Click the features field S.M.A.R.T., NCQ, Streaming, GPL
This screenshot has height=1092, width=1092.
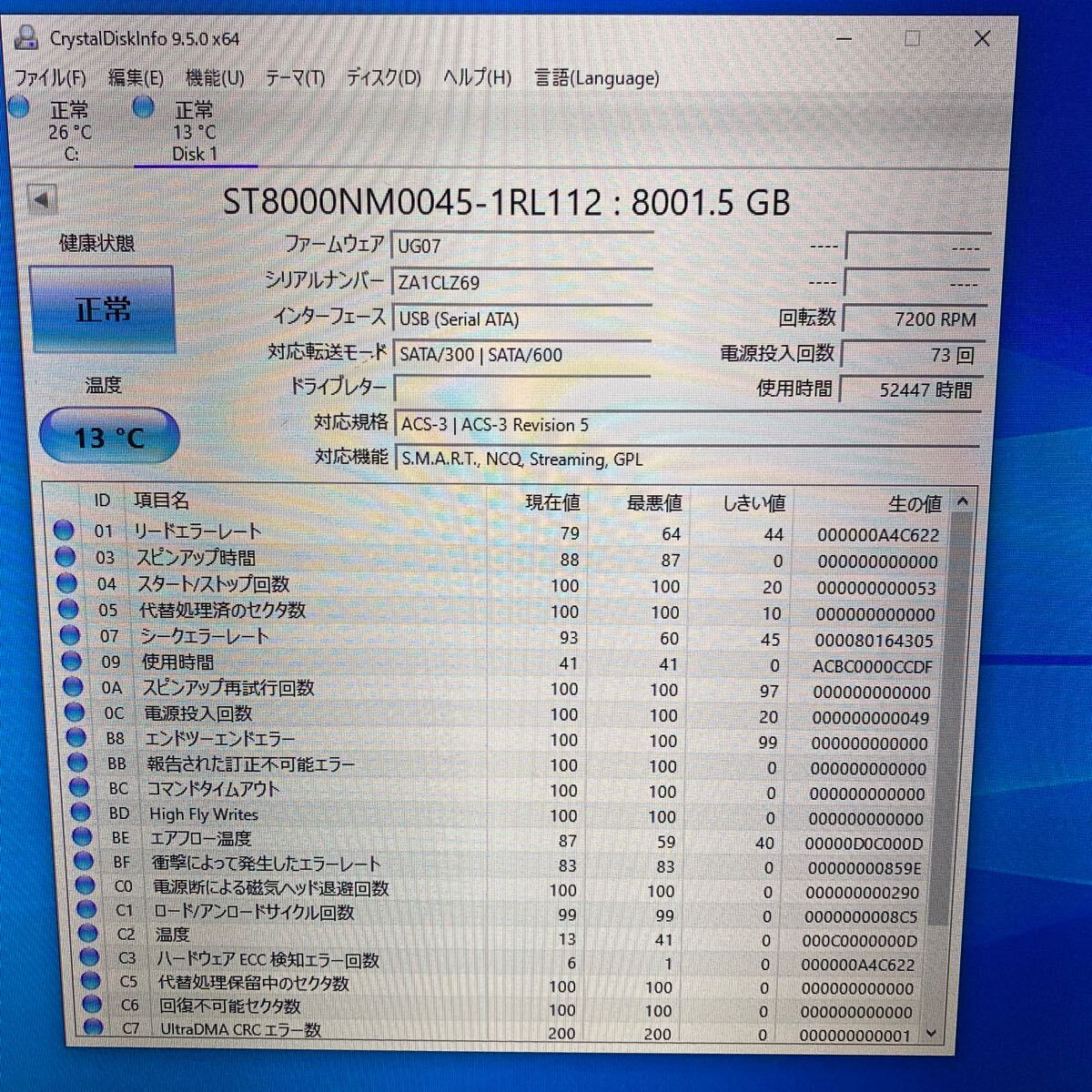coord(688,459)
